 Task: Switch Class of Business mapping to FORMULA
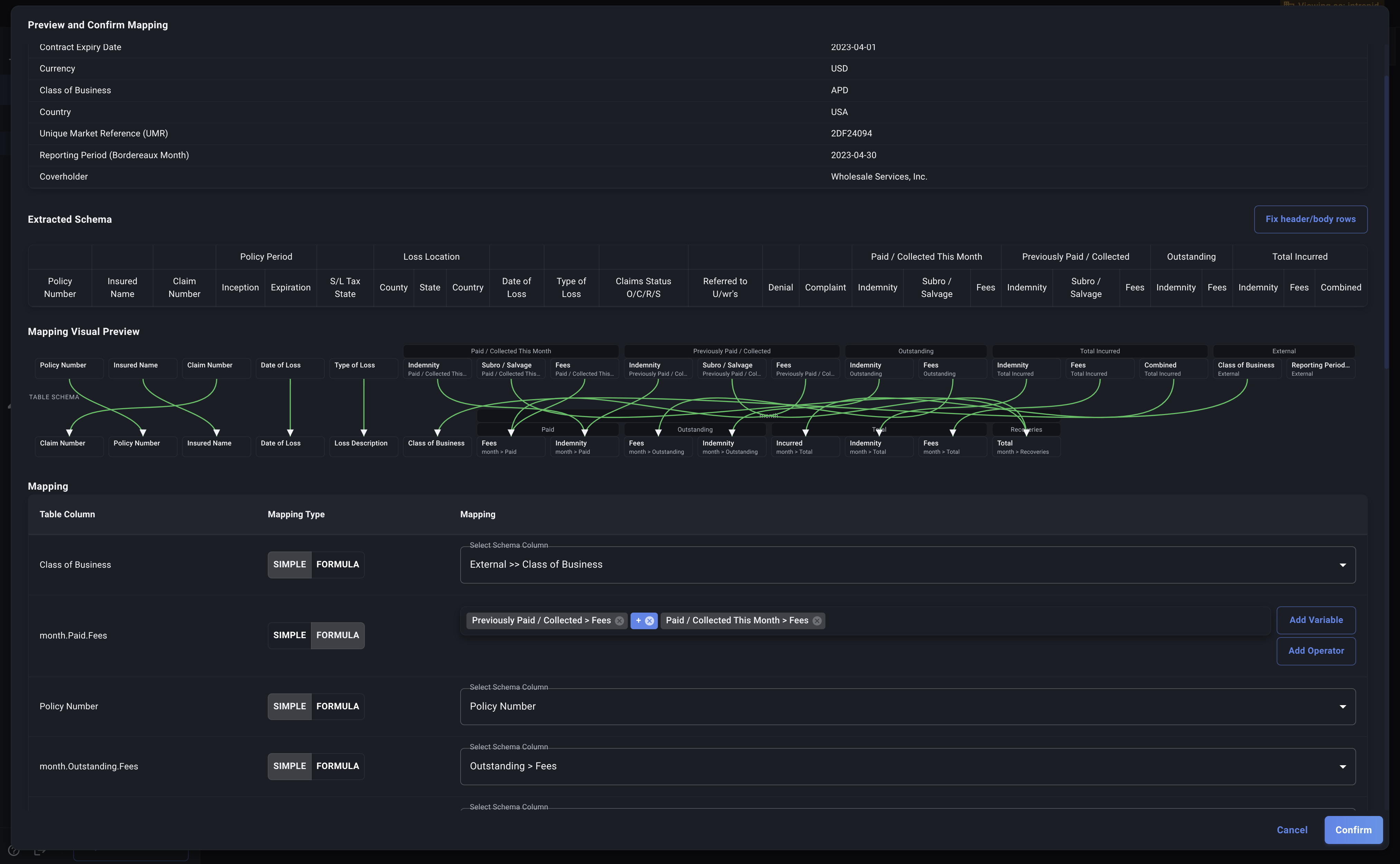(x=337, y=565)
